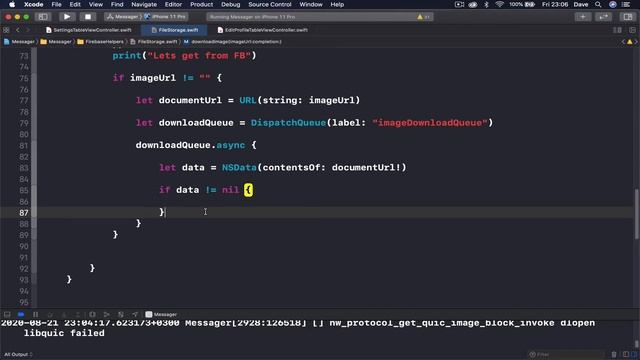Viewport: 640px width, 360px height.
Task: Select the Messager process in the debug bar
Action: click(161, 314)
